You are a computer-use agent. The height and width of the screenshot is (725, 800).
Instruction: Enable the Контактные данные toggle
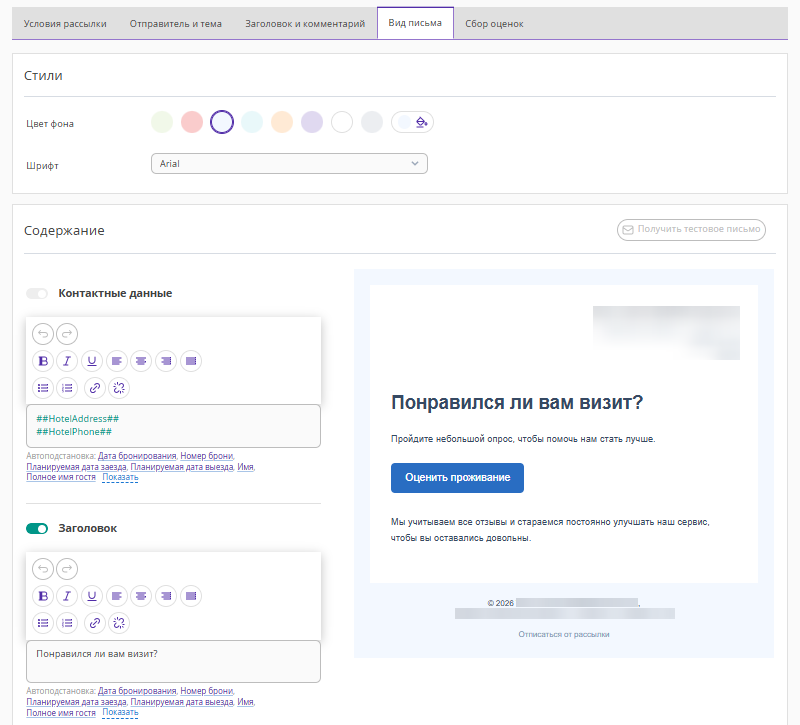pyautogui.click(x=37, y=294)
